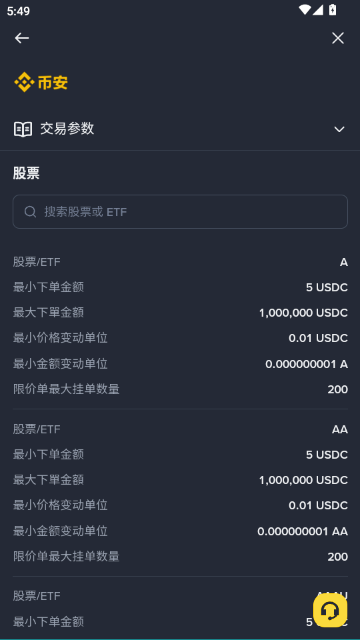Screen dimensions: 360x640
Task: Open the 交易参数 menu label
Action: point(67,129)
